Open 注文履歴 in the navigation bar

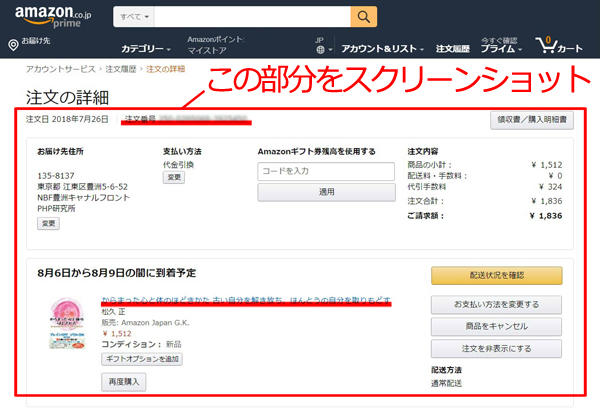point(453,49)
